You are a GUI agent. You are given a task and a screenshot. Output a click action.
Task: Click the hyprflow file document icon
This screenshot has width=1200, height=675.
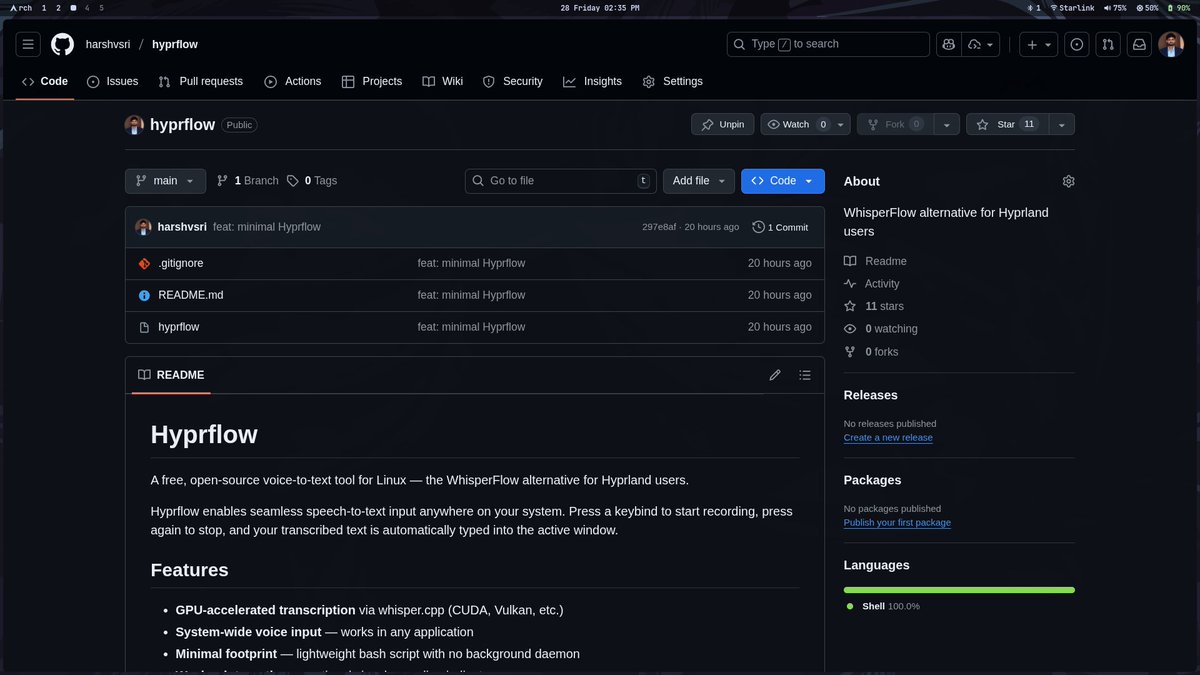tap(144, 327)
